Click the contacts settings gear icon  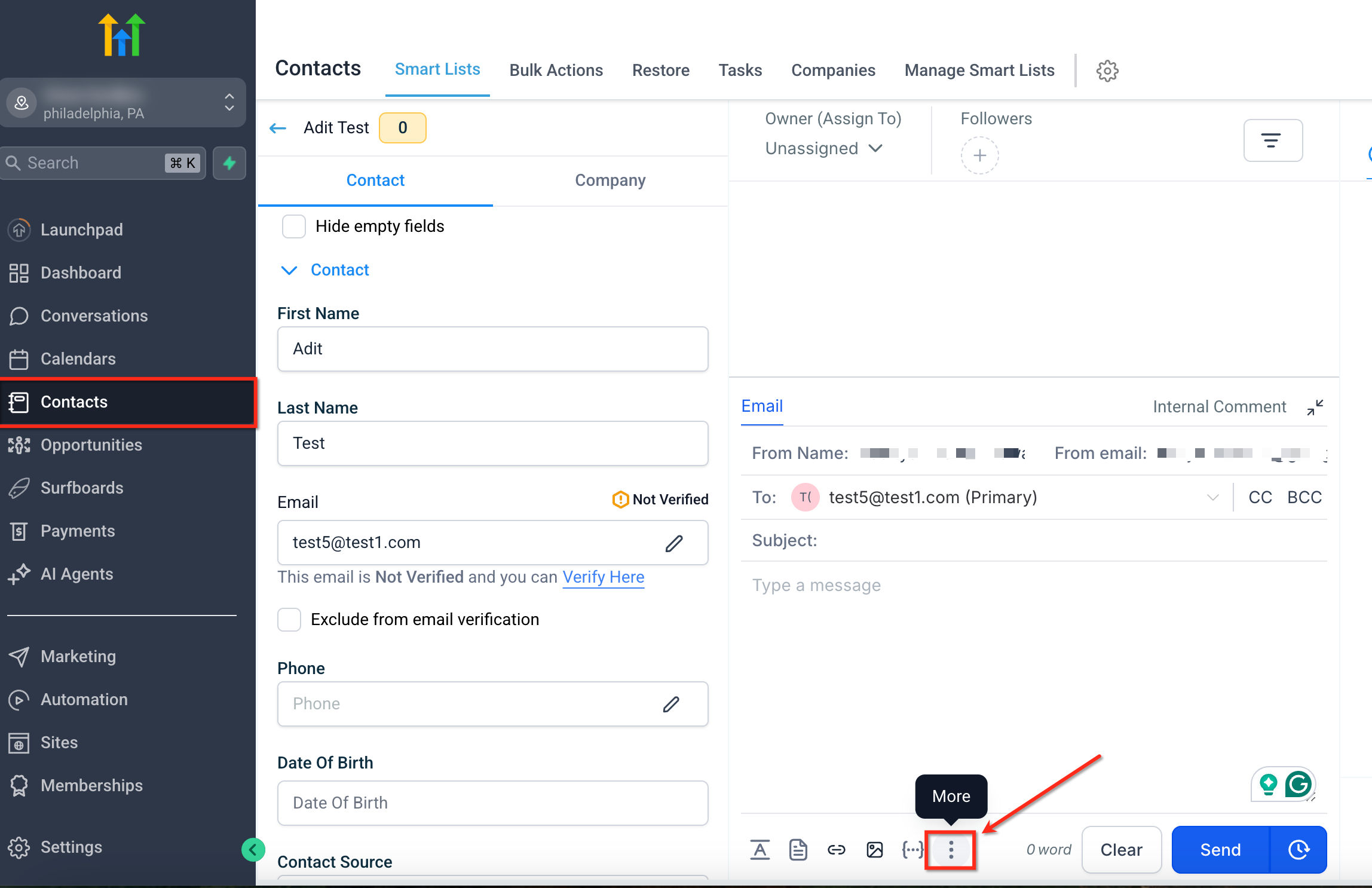(1107, 71)
